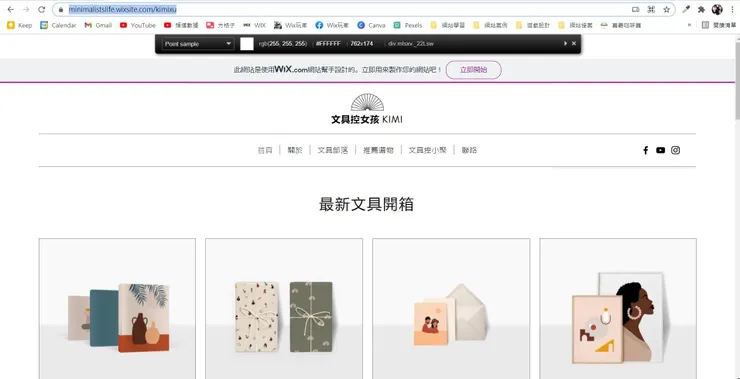The height and width of the screenshot is (379, 740).
Task: Click the #FFFFFF hex value
Action: (328, 44)
